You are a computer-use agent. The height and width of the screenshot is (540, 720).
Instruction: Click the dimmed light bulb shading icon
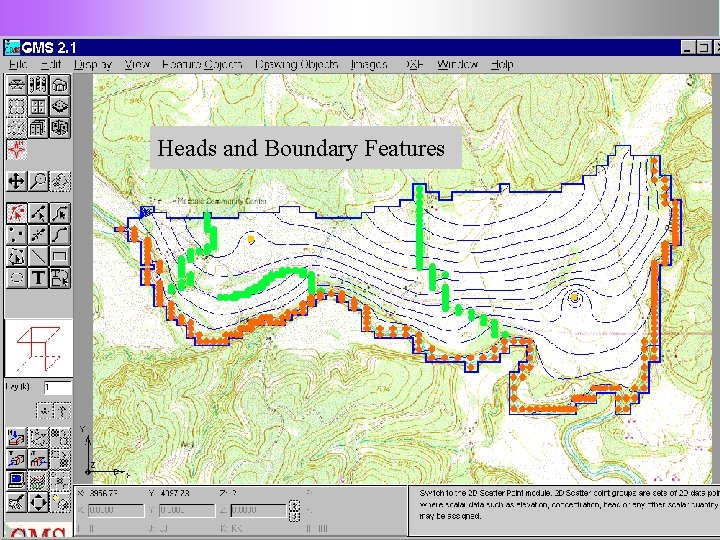pos(60,502)
